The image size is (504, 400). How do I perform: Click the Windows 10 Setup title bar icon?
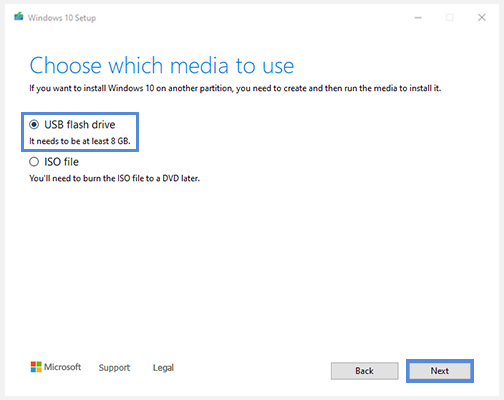click(19, 17)
